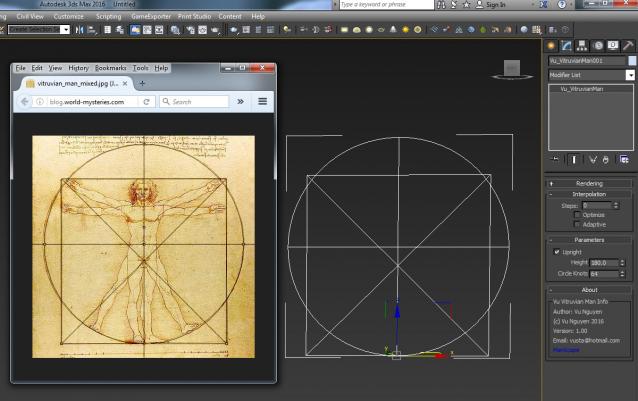
Task: Open the Display command panel tab
Action: click(x=613, y=46)
